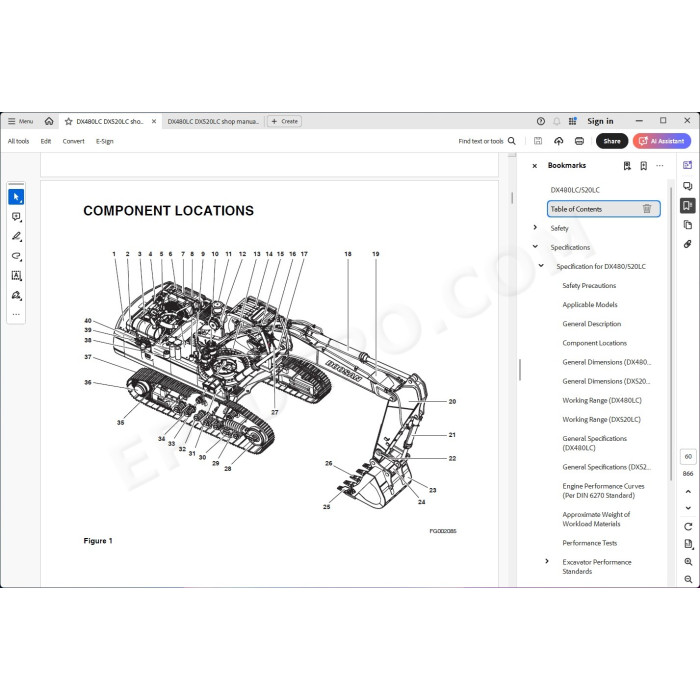
Task: Open the Edit menu
Action: tap(46, 141)
